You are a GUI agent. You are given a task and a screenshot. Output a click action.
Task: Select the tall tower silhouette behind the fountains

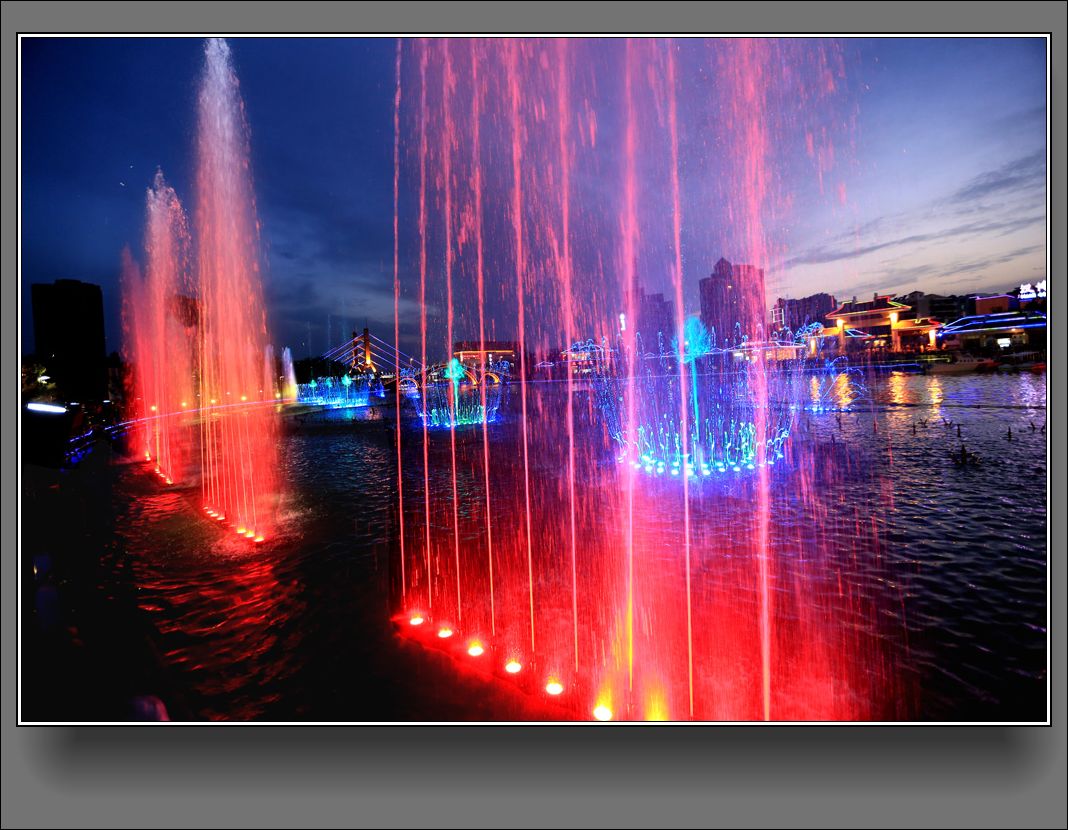pos(731,300)
